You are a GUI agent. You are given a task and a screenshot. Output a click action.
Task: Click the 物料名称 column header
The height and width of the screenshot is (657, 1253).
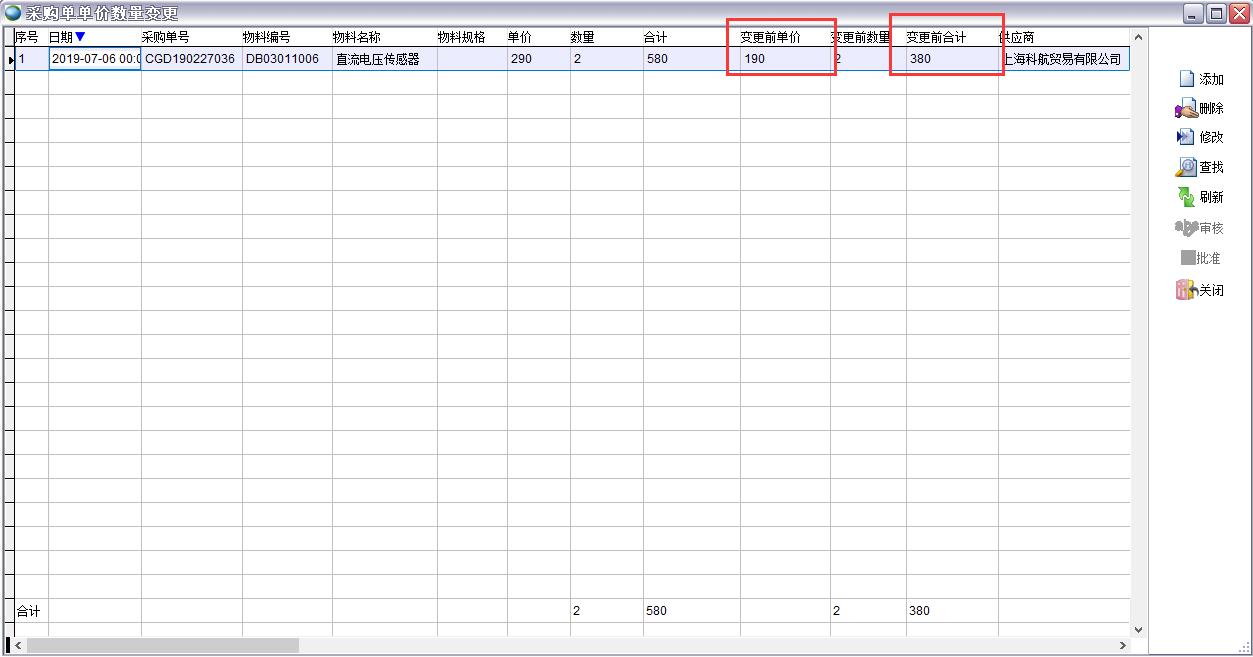point(357,37)
